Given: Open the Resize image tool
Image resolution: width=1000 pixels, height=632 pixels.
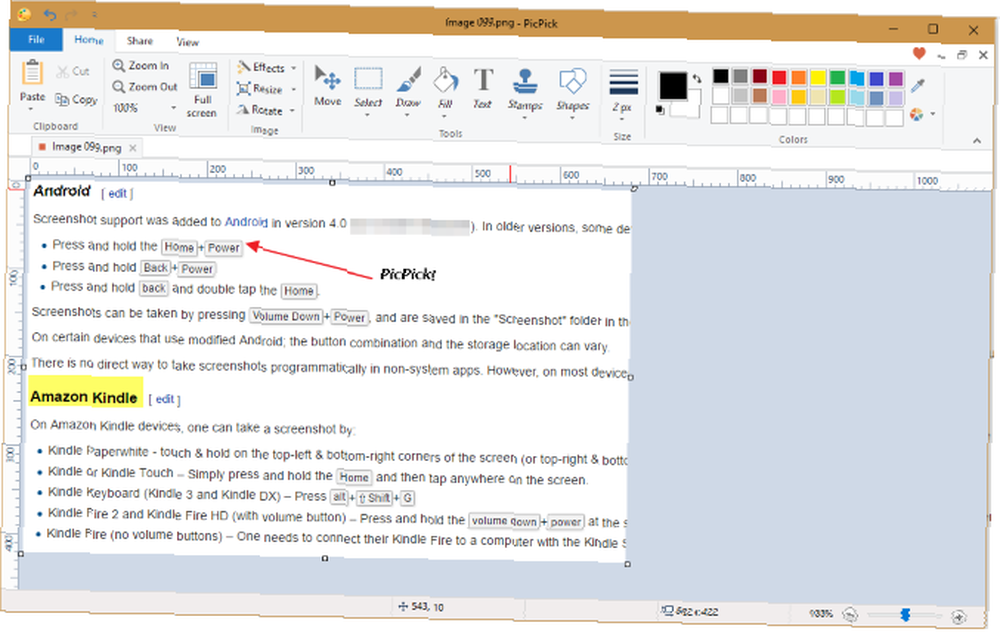Looking at the screenshot, I should point(260,89).
